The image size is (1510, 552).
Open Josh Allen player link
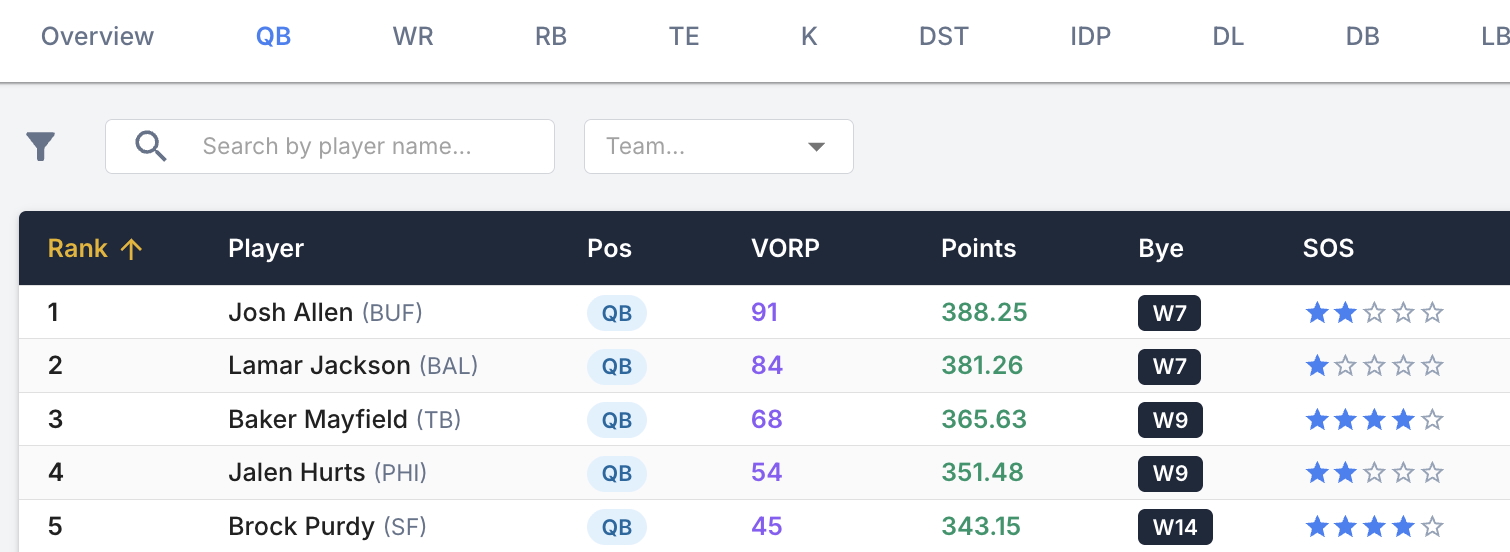tap(290, 313)
